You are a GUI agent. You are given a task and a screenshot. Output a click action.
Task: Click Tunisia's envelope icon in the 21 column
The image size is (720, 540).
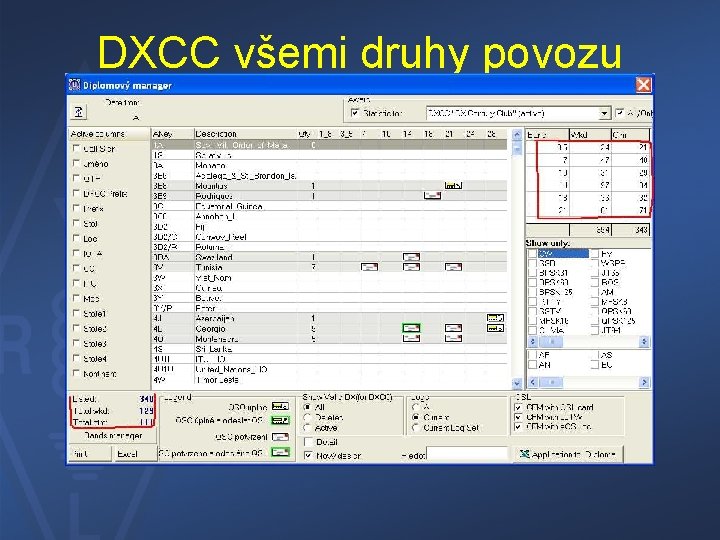coord(453,267)
